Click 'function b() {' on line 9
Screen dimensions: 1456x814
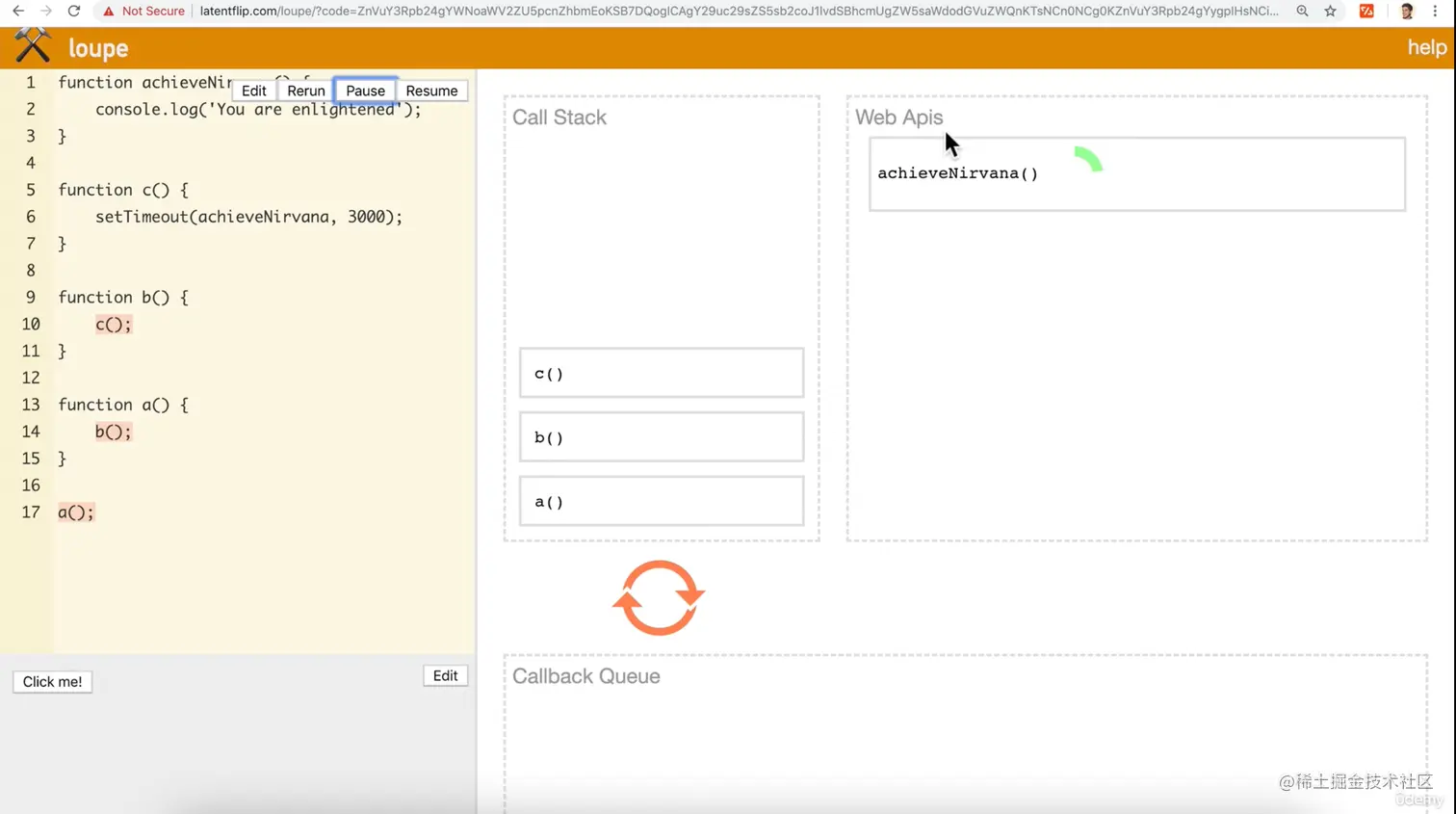[x=123, y=298]
